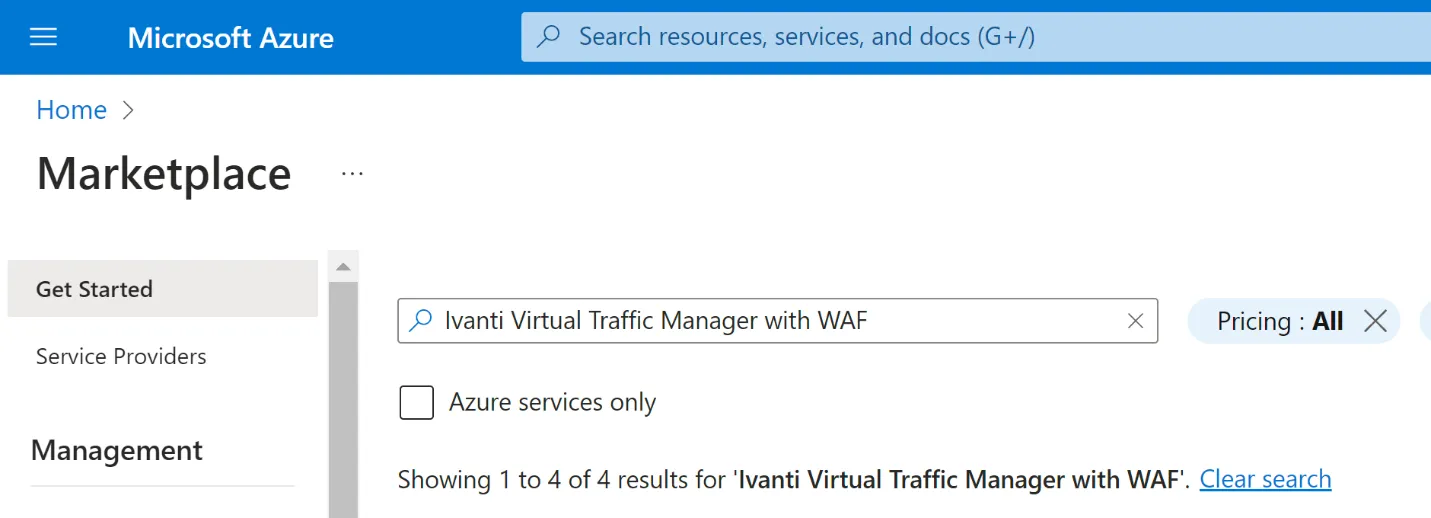Click the Management section heading
The width and height of the screenshot is (1431, 518).
click(x=117, y=450)
